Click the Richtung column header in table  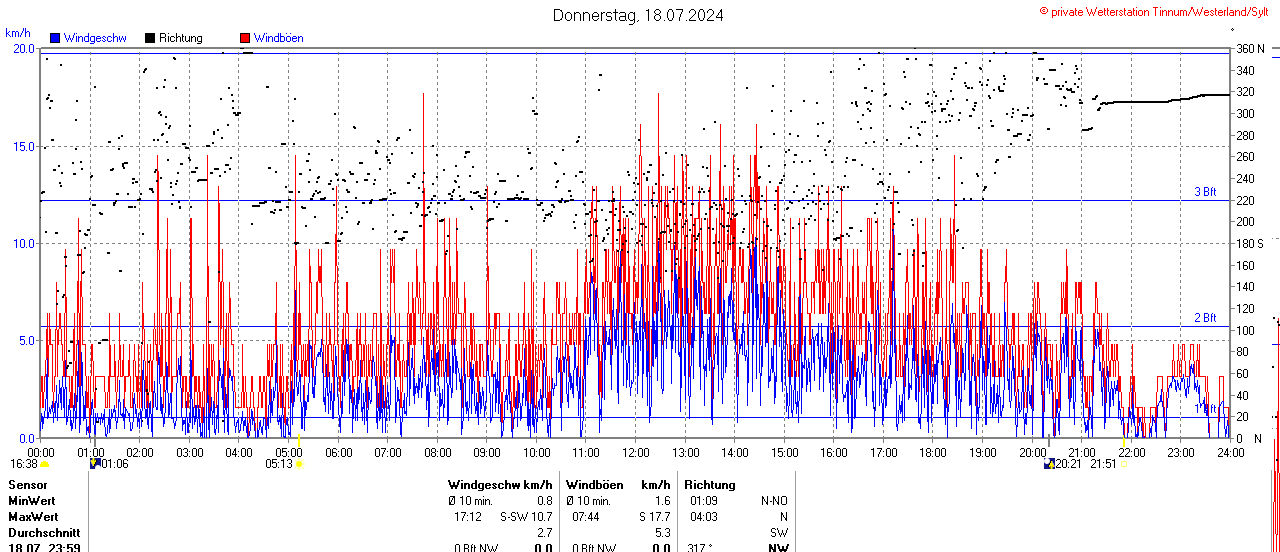click(709, 485)
